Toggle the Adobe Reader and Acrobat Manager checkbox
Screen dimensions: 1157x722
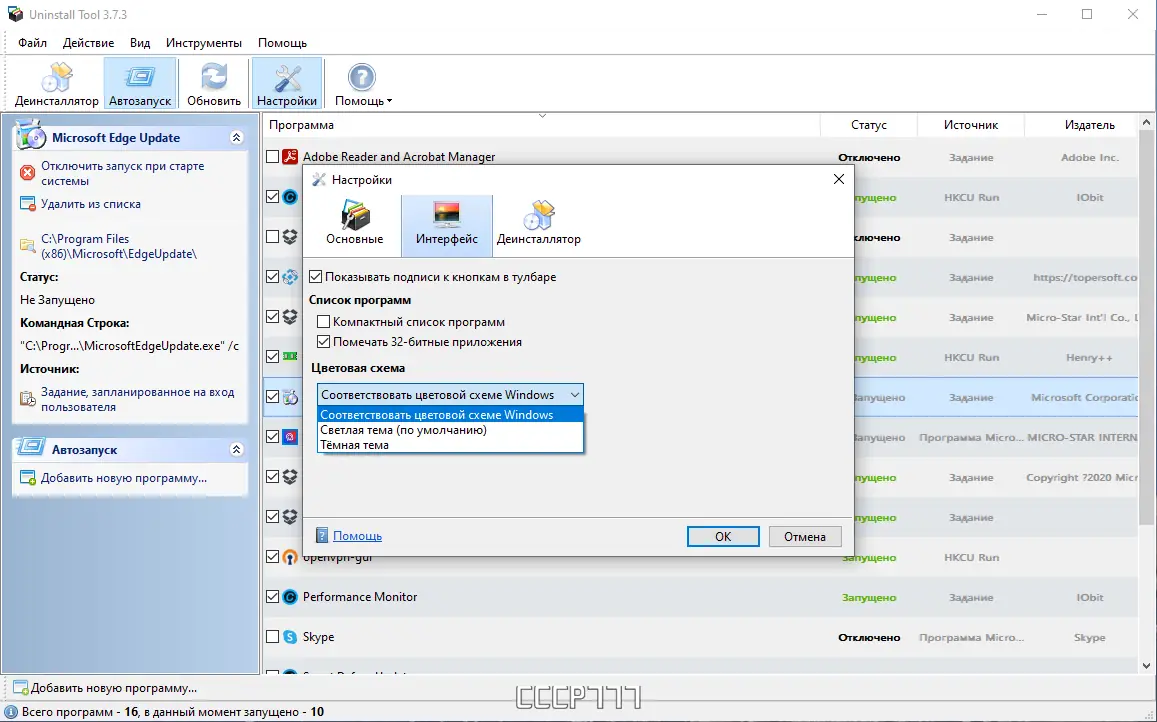[272, 157]
